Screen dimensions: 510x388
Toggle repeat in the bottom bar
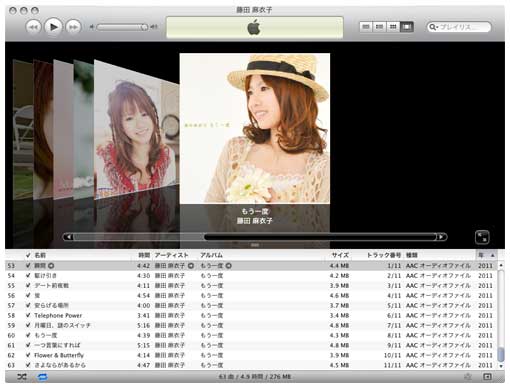pyautogui.click(x=43, y=377)
